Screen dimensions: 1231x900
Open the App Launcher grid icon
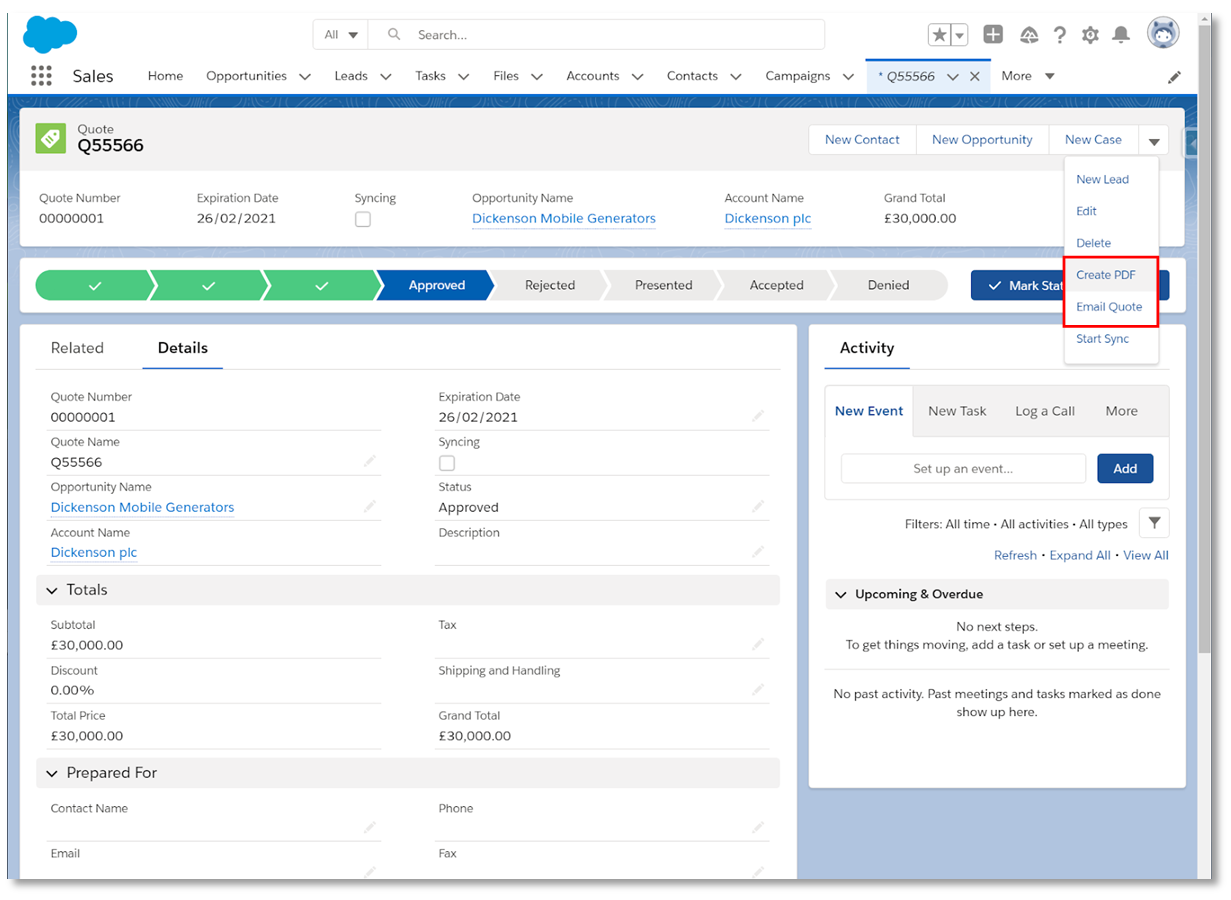tap(41, 76)
